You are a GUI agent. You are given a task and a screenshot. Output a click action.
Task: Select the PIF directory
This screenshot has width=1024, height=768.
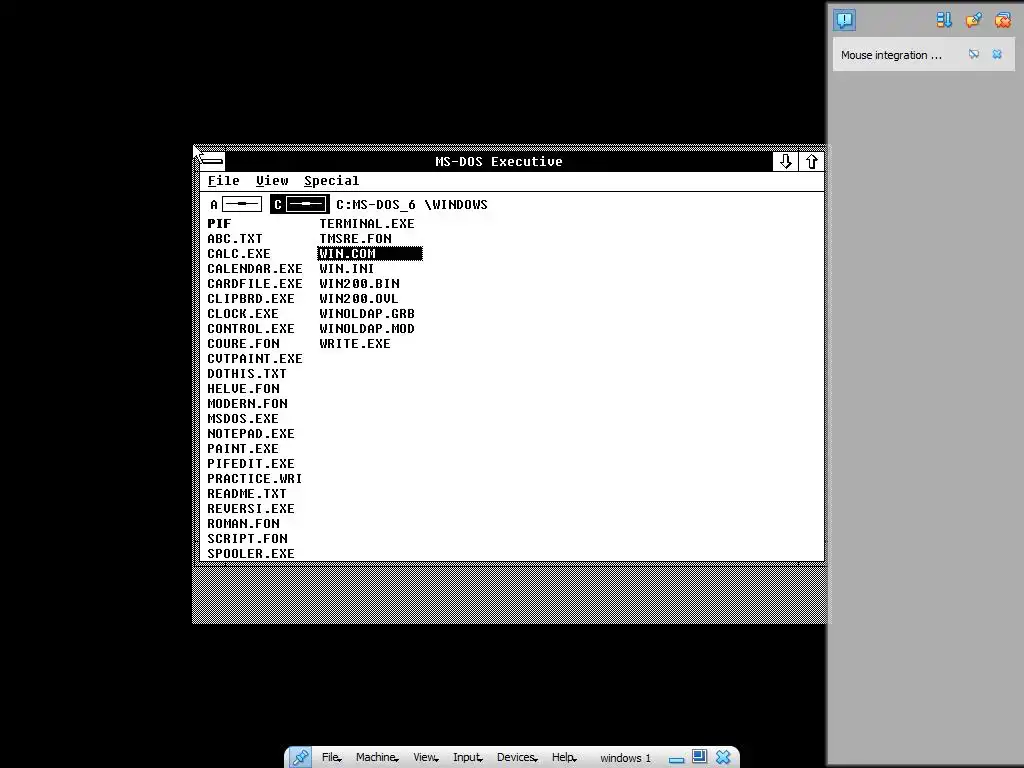click(x=219, y=223)
